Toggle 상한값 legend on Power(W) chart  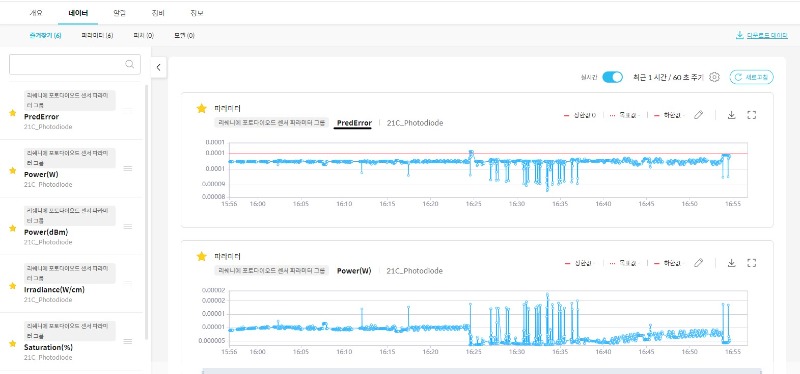pyautogui.click(x=581, y=263)
